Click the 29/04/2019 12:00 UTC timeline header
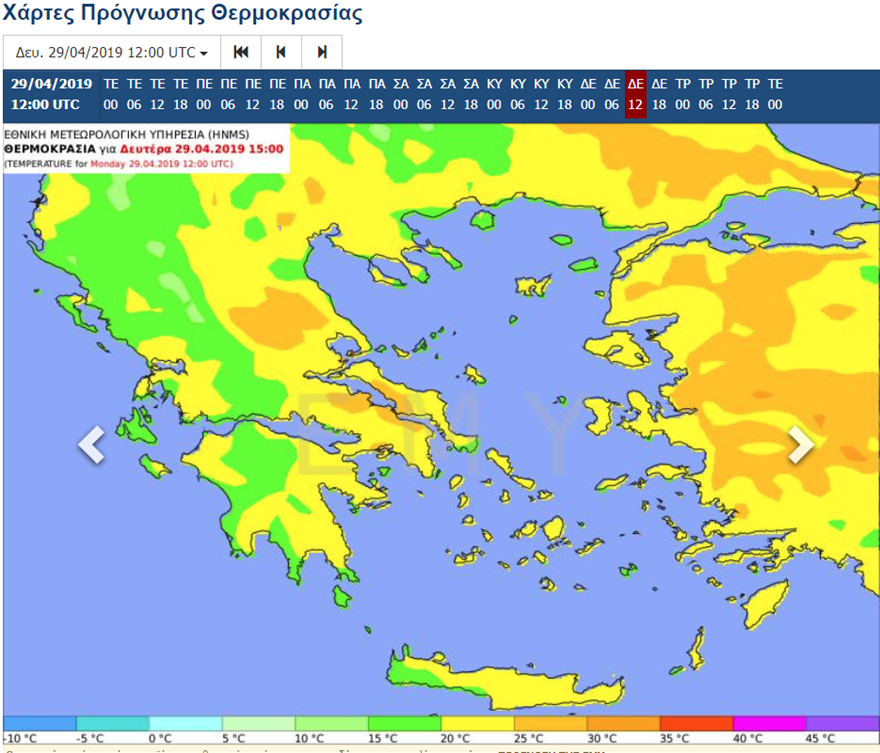This screenshot has width=880, height=753. [52, 94]
